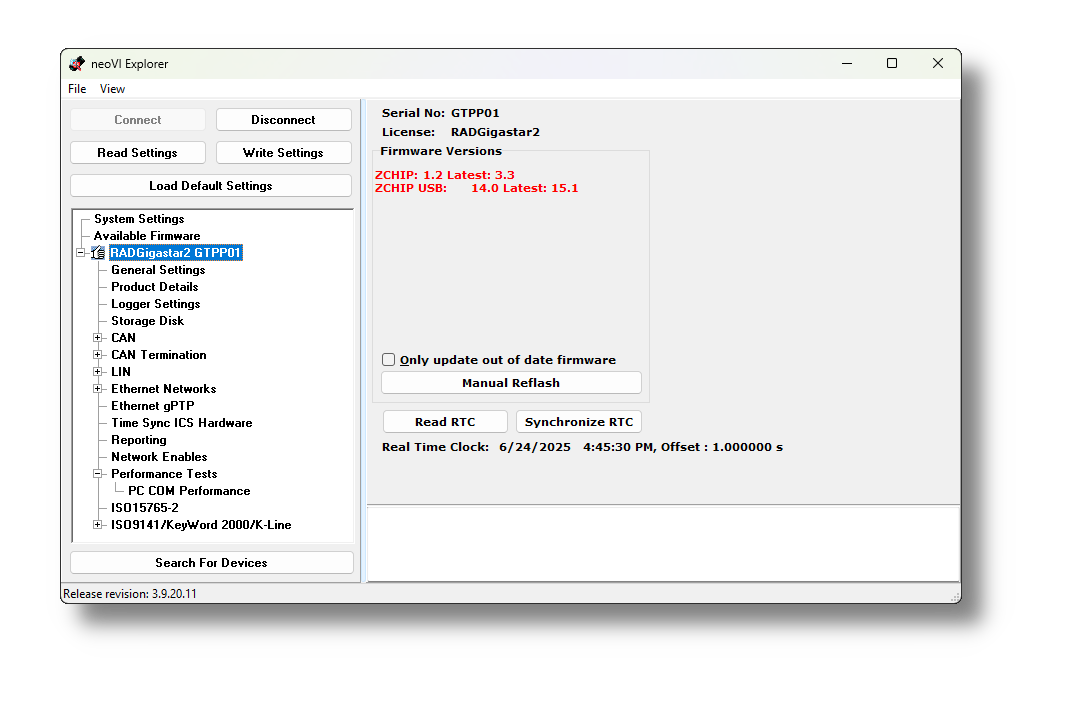Expand the CAN Termination node
This screenshot has height=711, width=1089.
96,354
